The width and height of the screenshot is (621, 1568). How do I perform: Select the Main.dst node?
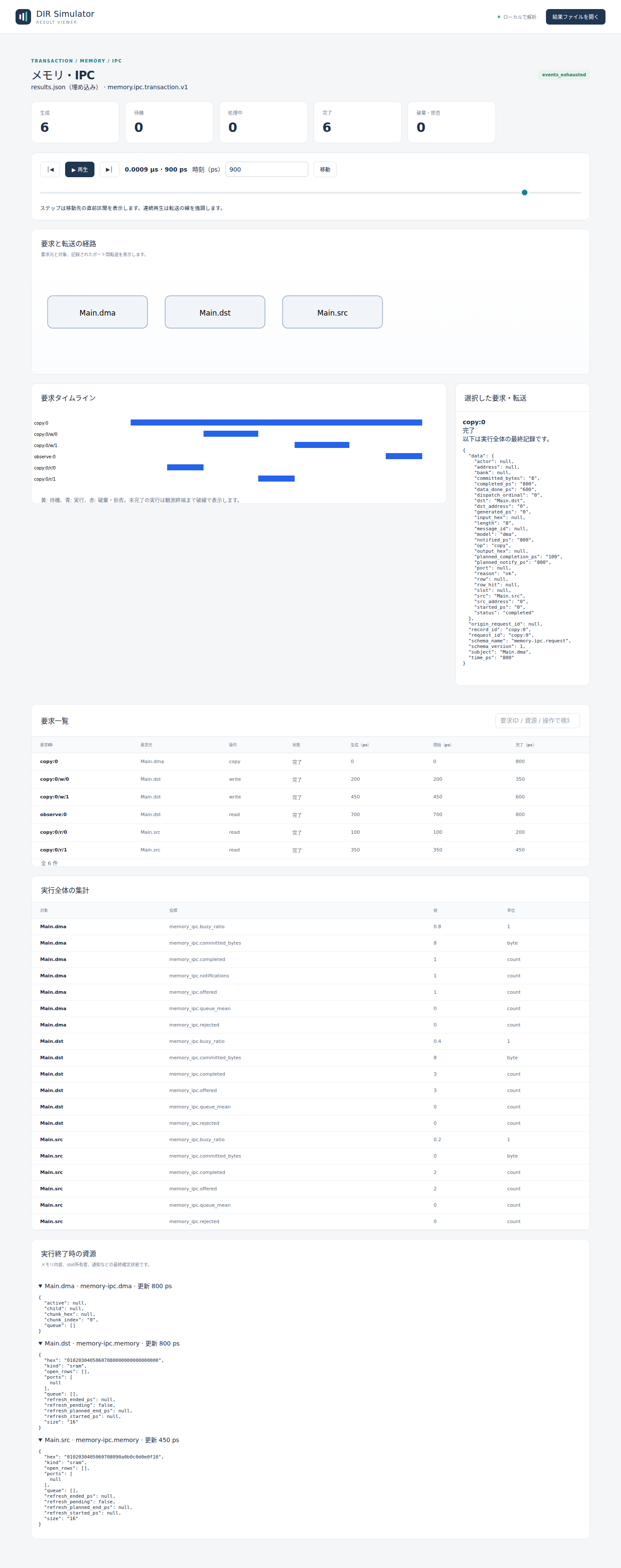point(215,312)
